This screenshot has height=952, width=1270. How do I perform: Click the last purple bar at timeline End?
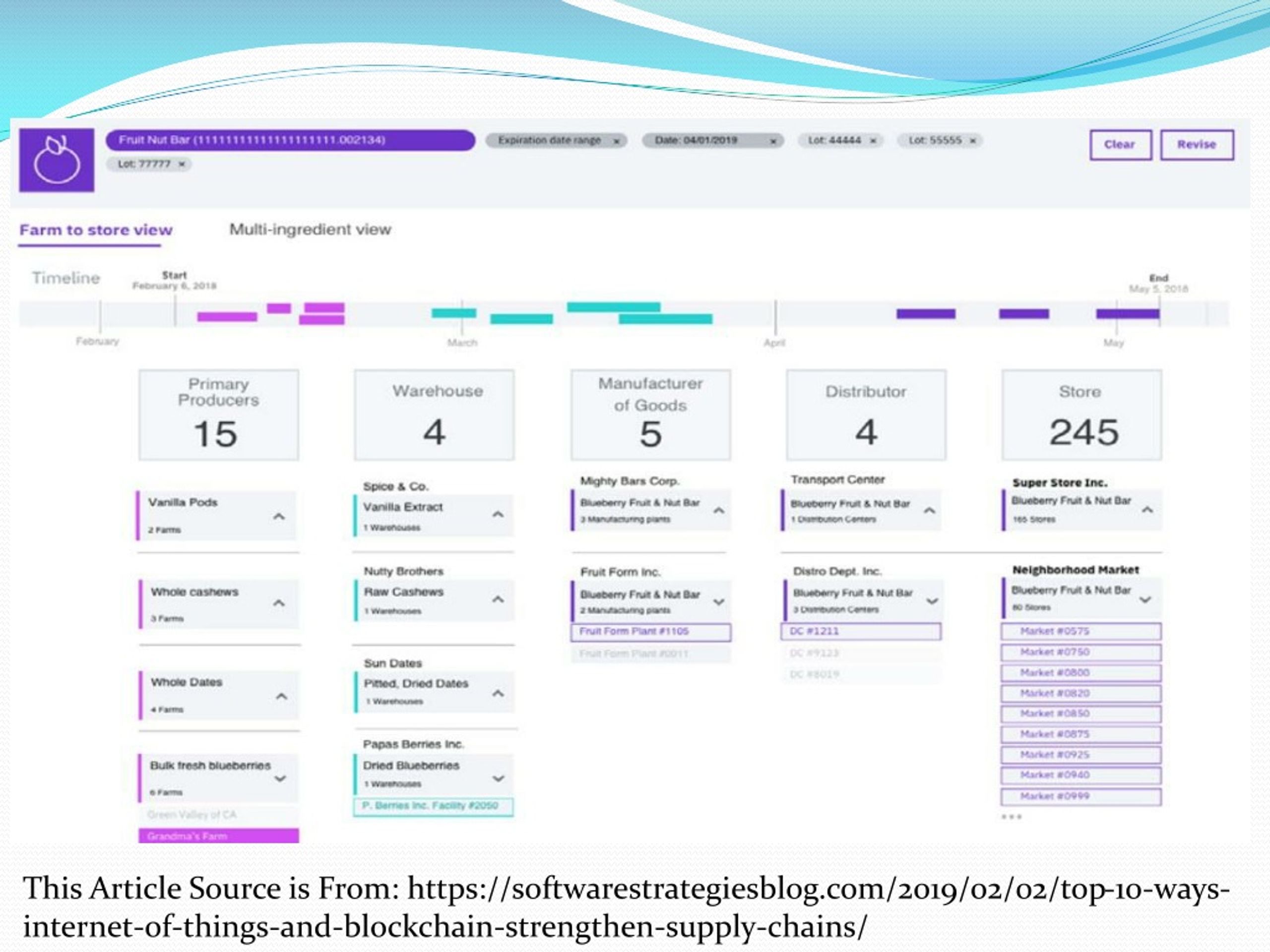coord(1128,314)
